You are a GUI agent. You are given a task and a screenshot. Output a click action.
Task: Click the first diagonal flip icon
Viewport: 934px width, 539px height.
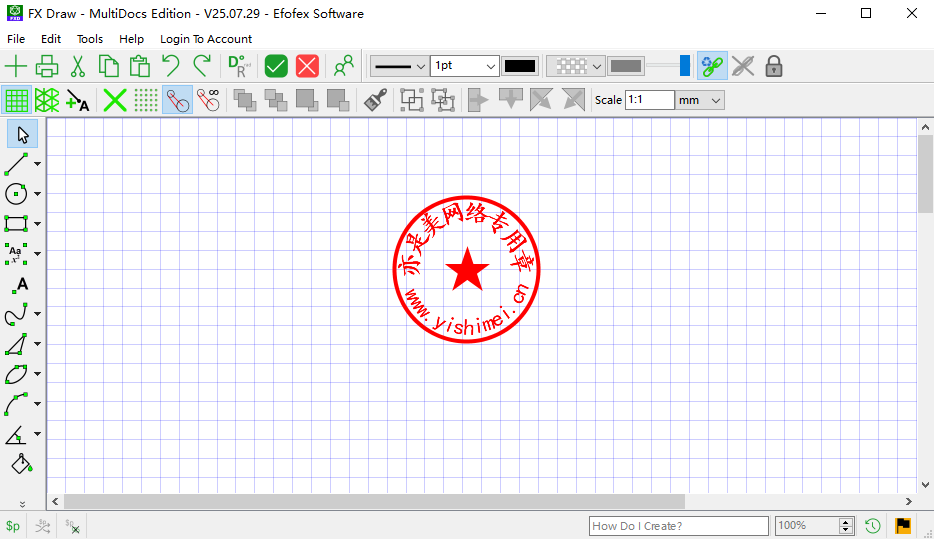click(x=541, y=100)
